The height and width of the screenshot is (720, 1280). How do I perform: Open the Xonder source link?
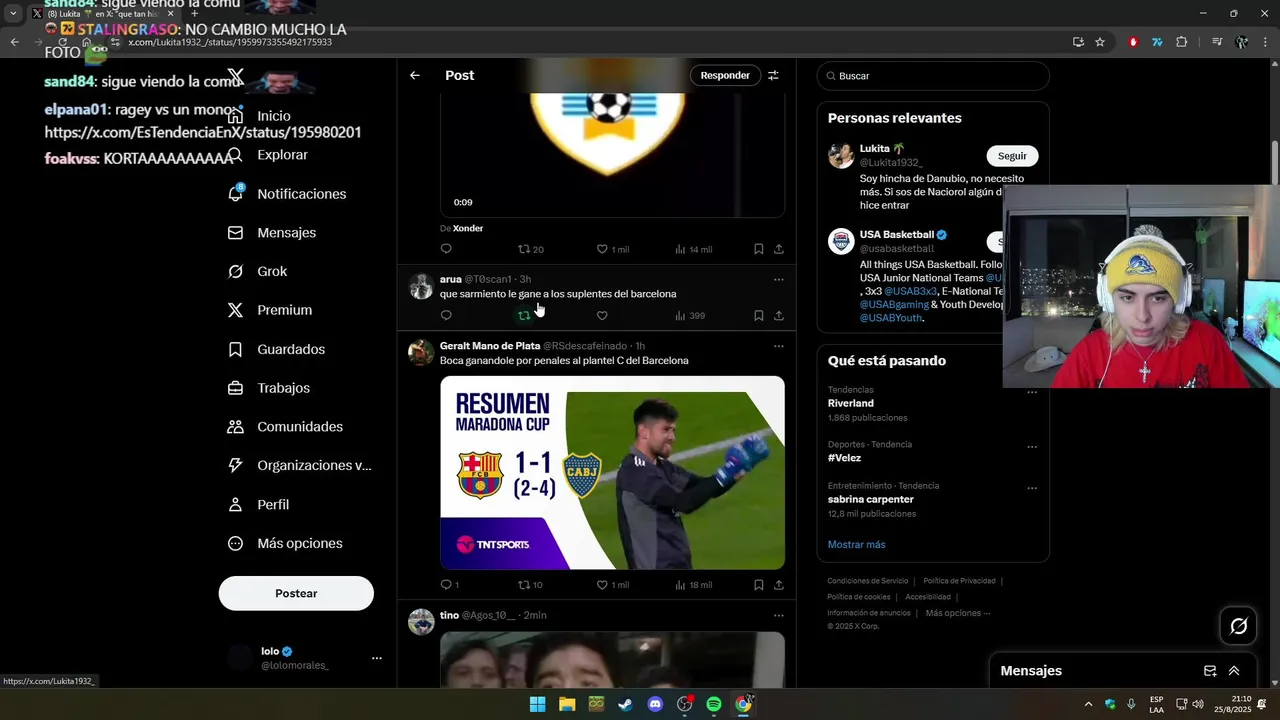click(x=468, y=228)
